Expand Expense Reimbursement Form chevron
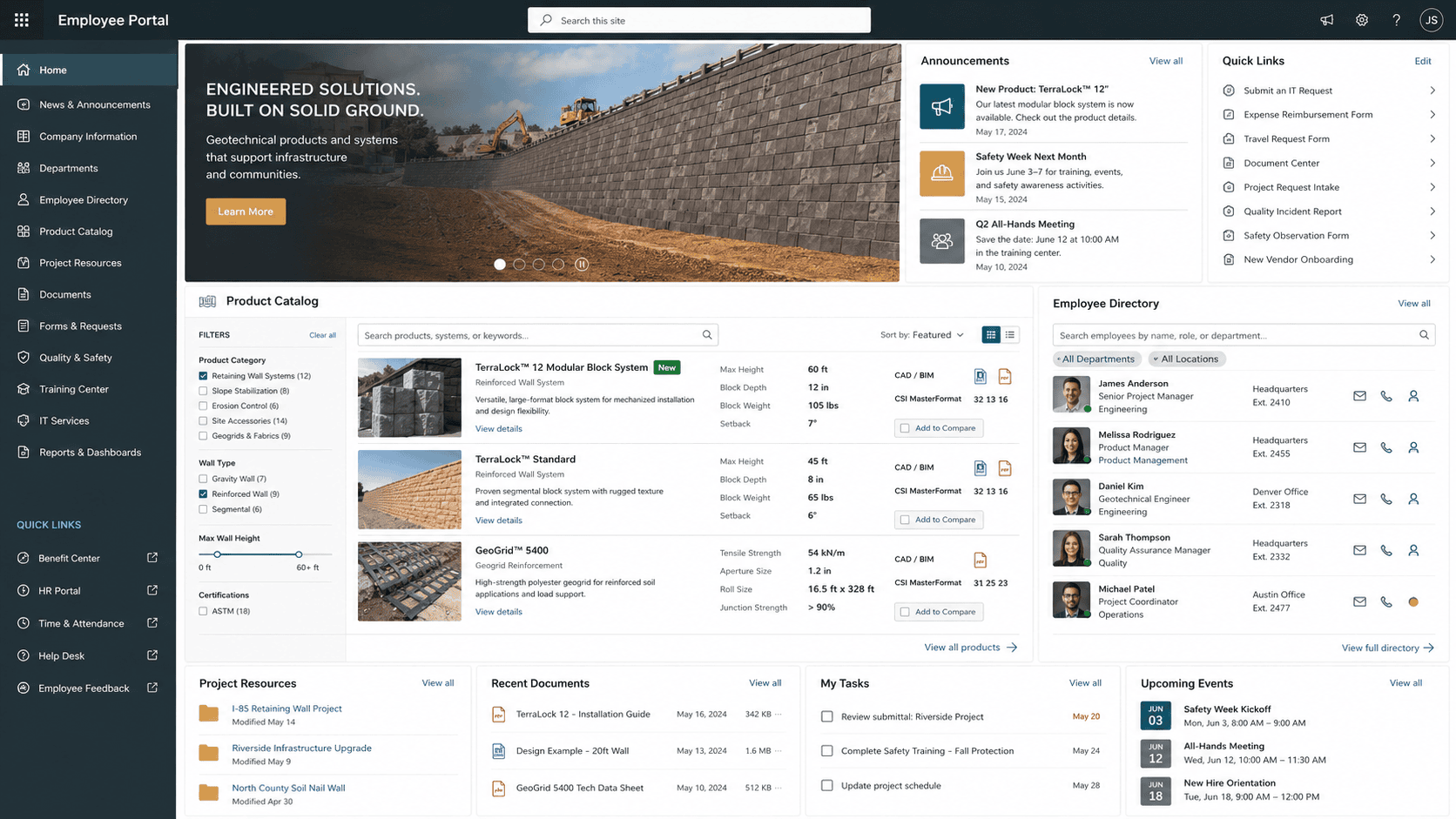The image size is (1456, 819). coord(1432,115)
